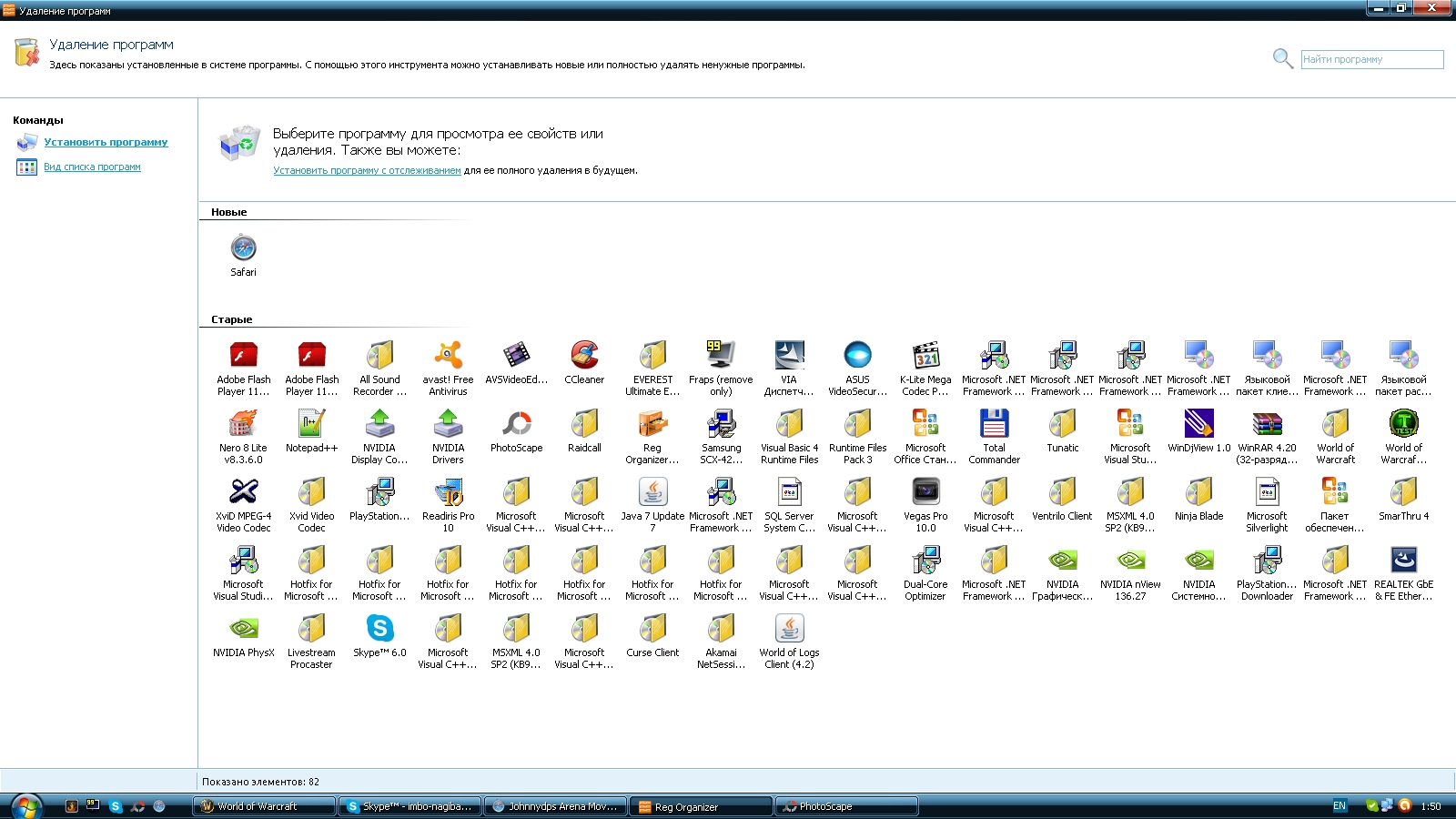Select Dual-Core Optimizer icon
This screenshot has width=1456, height=819.
coord(925,560)
